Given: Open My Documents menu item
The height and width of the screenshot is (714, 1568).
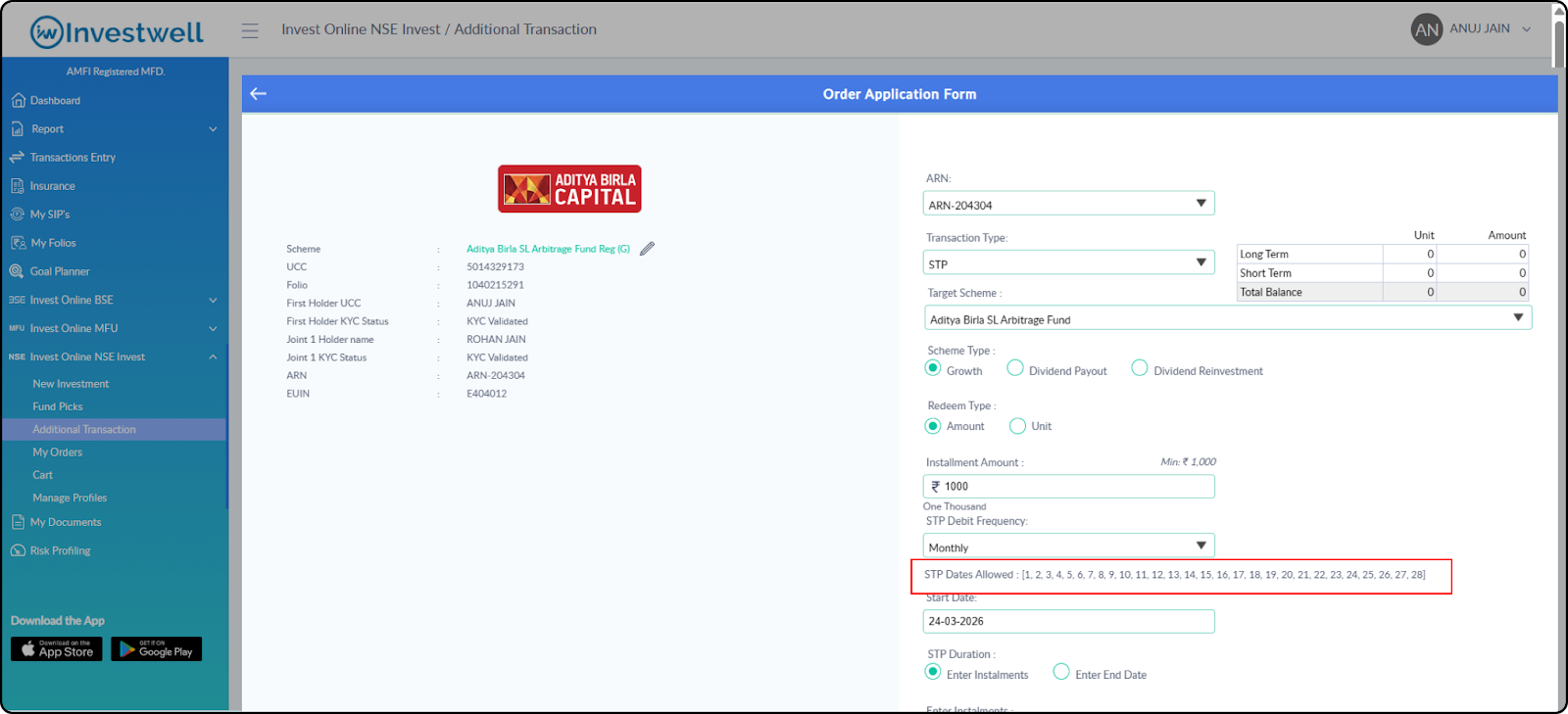Looking at the screenshot, I should click(66, 522).
